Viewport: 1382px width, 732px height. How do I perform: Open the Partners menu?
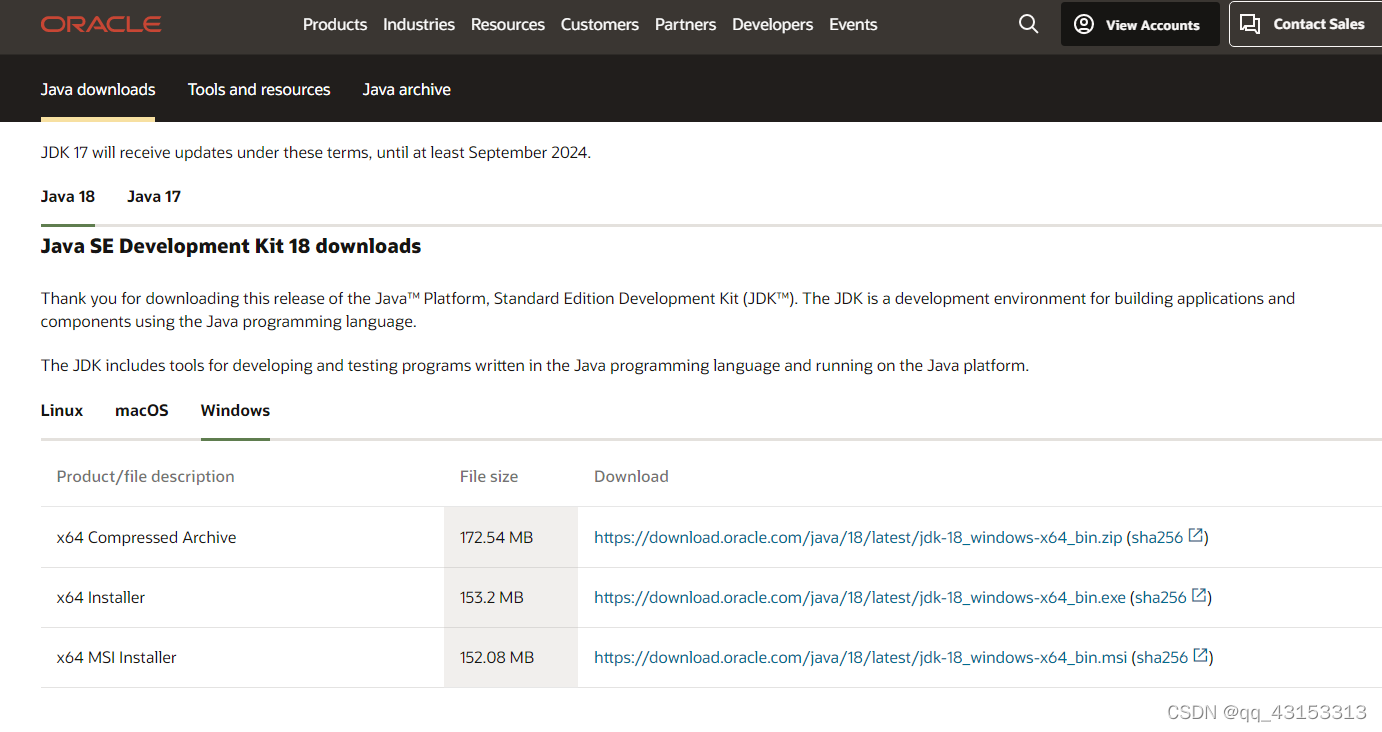coord(685,24)
